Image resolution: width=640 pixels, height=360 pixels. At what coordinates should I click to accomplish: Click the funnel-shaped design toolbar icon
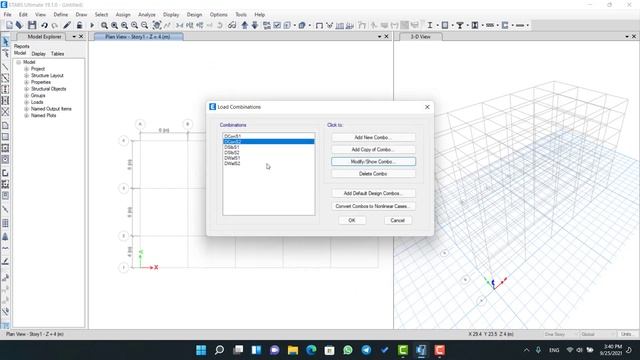460,25
